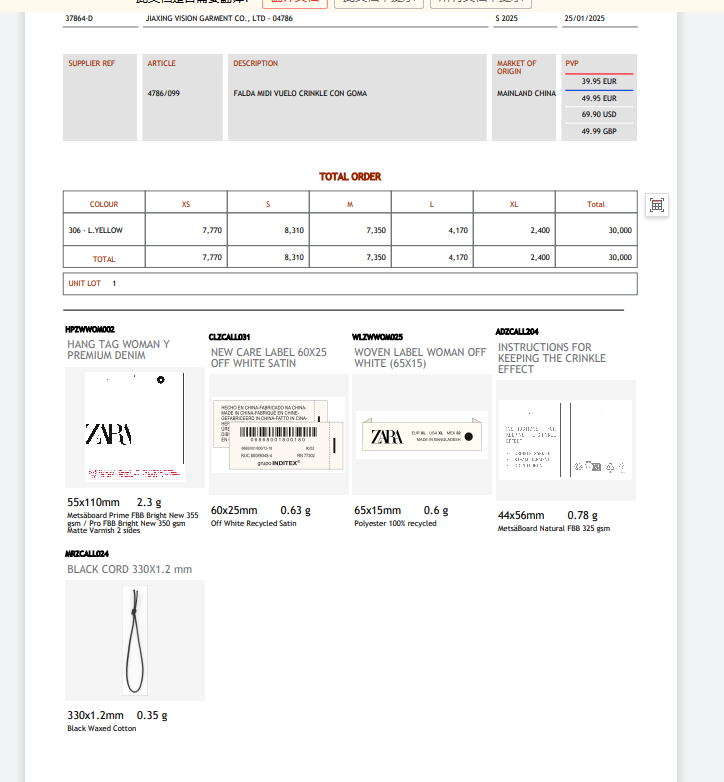Click the XS size column header
724x782 pixels.
tap(186, 204)
